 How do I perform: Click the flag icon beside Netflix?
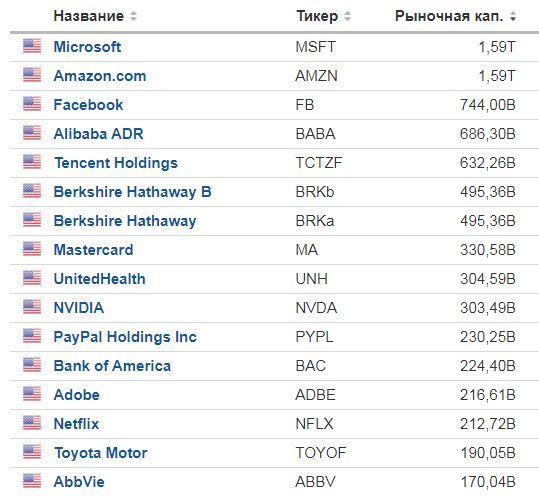[x=32, y=422]
